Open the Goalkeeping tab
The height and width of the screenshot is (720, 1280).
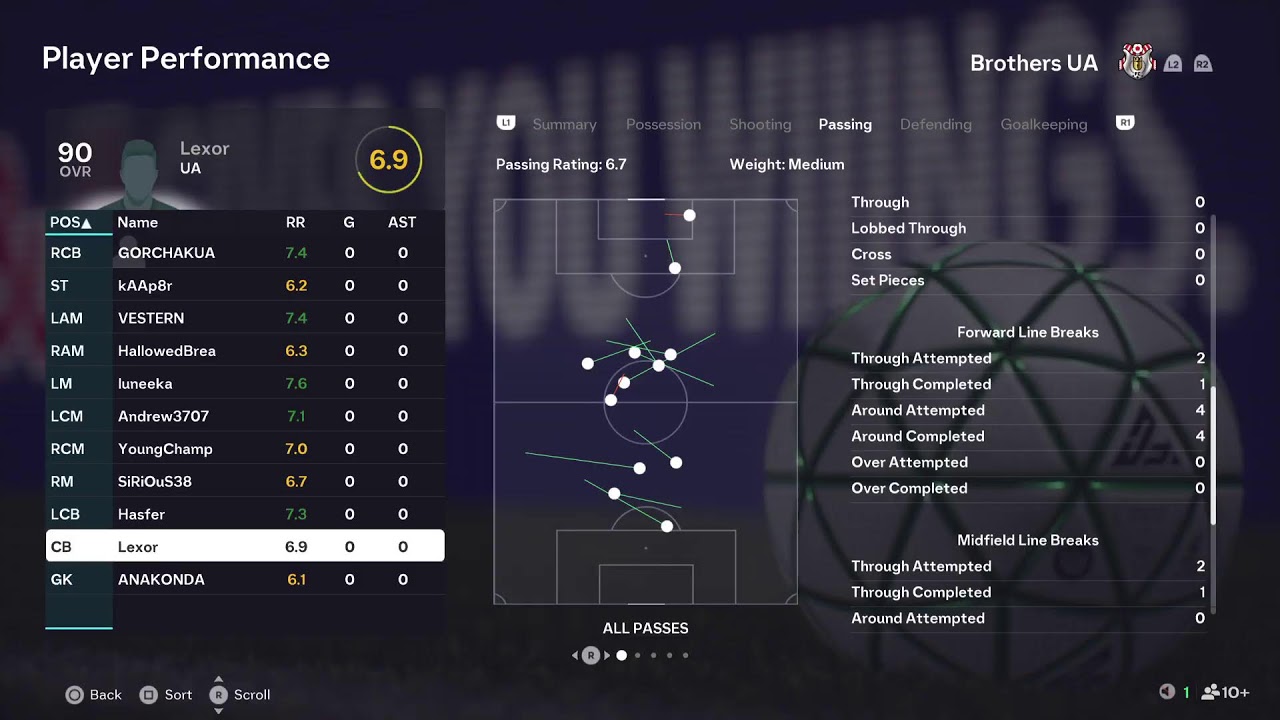click(1044, 124)
